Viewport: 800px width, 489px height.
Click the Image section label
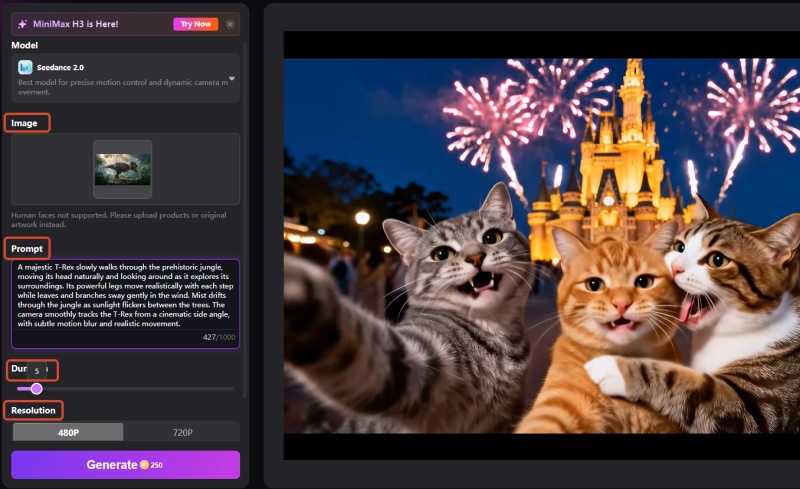pyautogui.click(x=24, y=123)
